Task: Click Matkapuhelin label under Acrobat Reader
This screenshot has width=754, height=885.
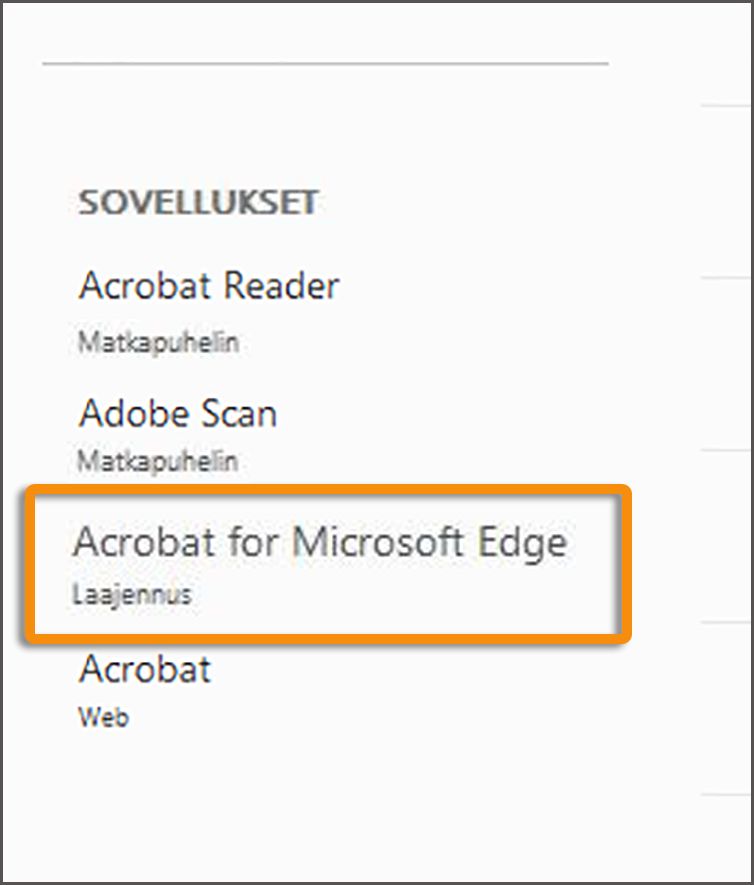Action: [158, 343]
